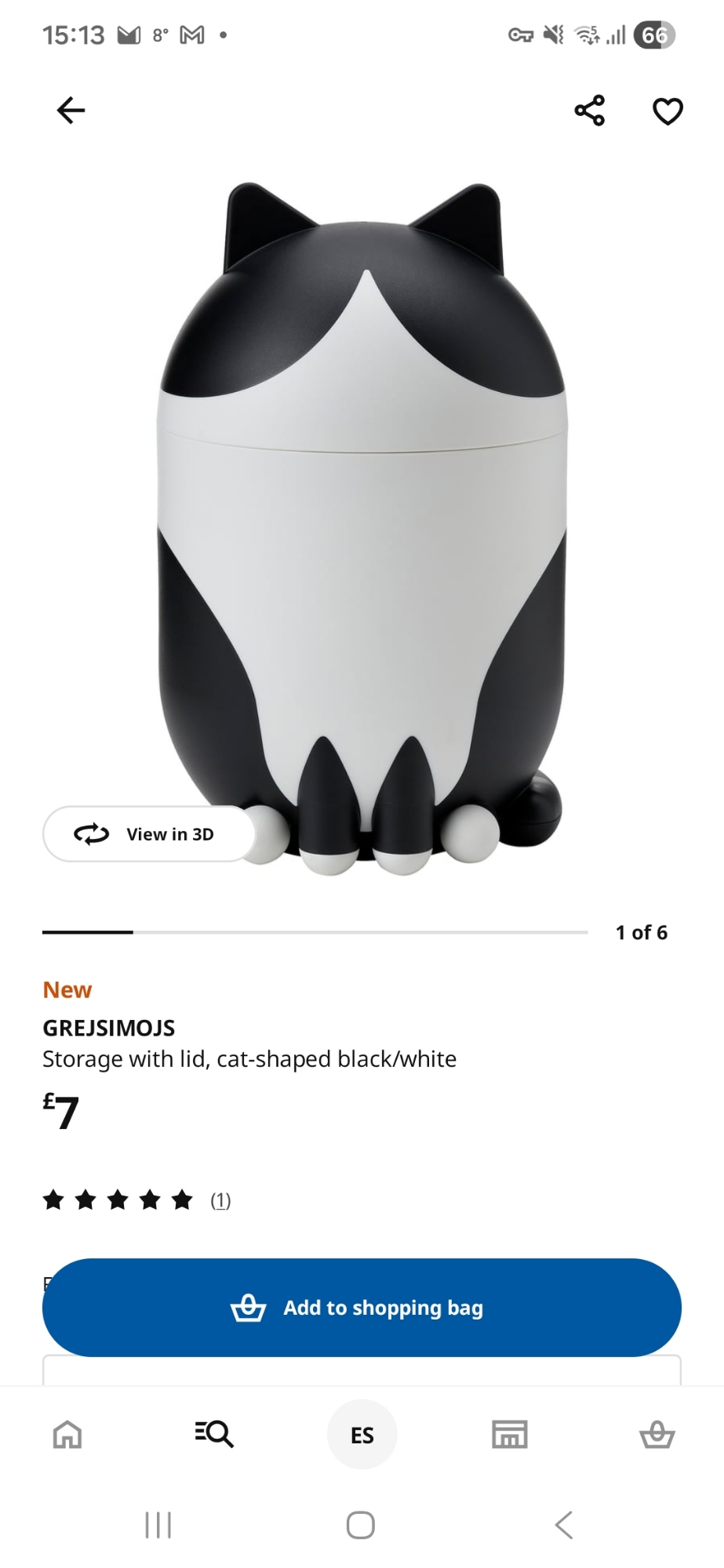Share this product via share icon

point(590,111)
